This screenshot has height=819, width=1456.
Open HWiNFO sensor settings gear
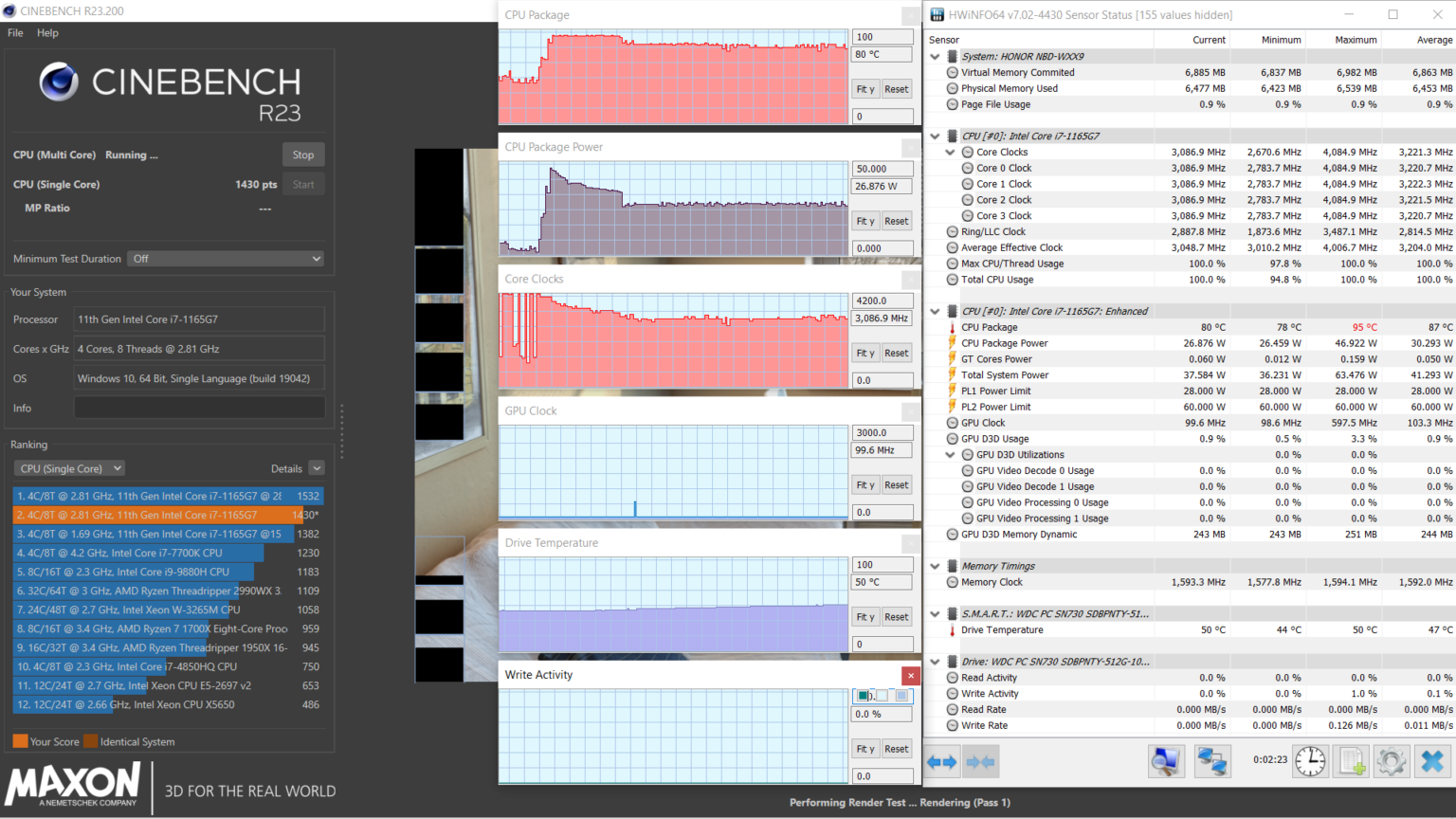(1392, 761)
